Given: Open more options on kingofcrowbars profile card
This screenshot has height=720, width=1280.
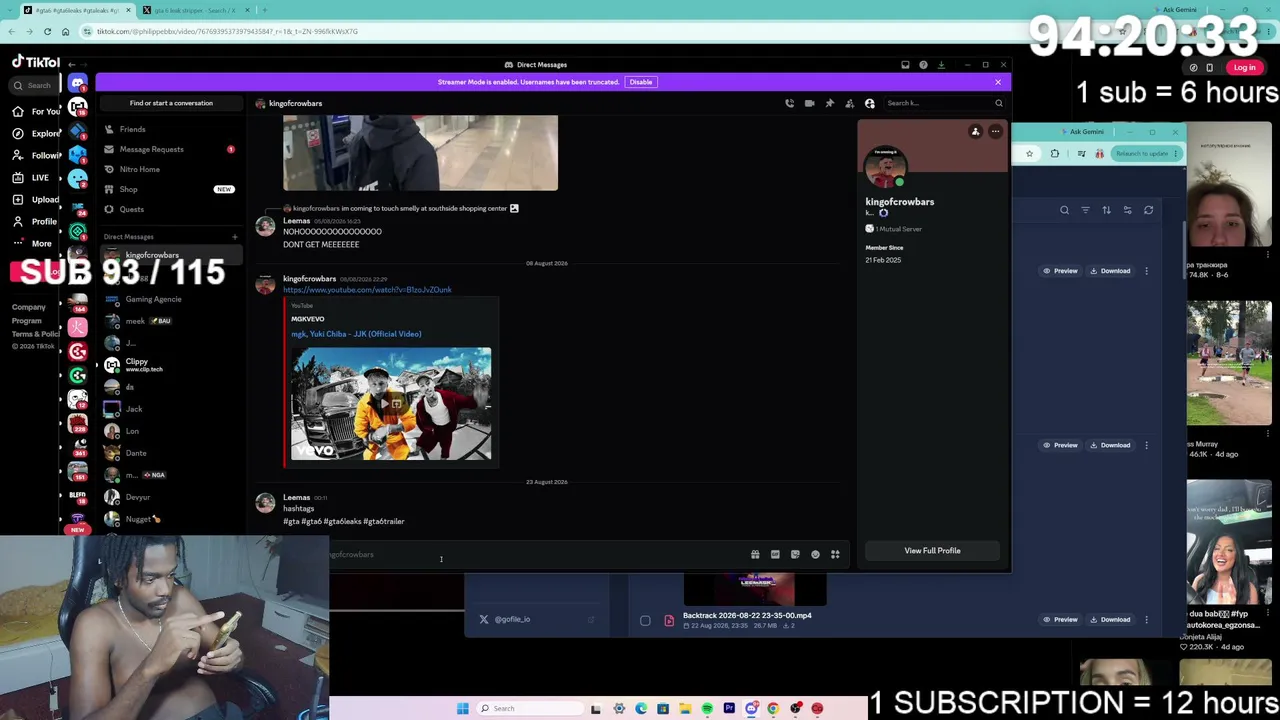Looking at the screenshot, I should tap(995, 131).
